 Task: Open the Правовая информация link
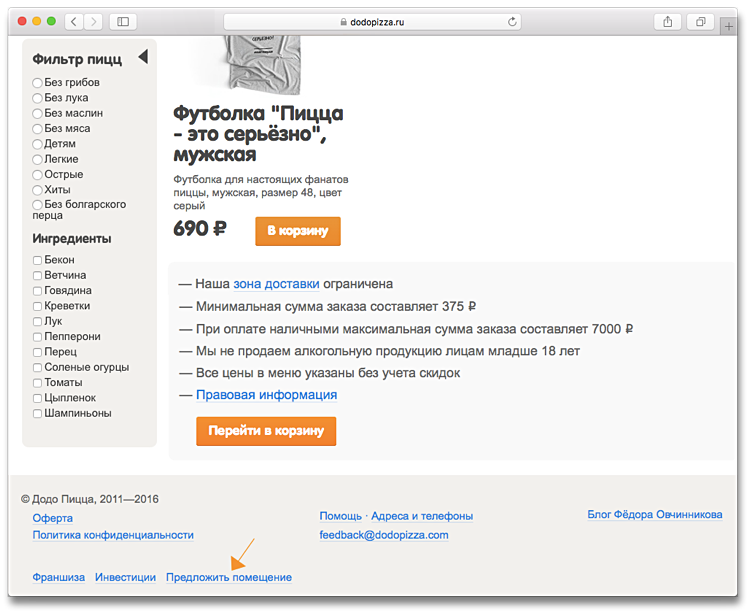click(266, 395)
